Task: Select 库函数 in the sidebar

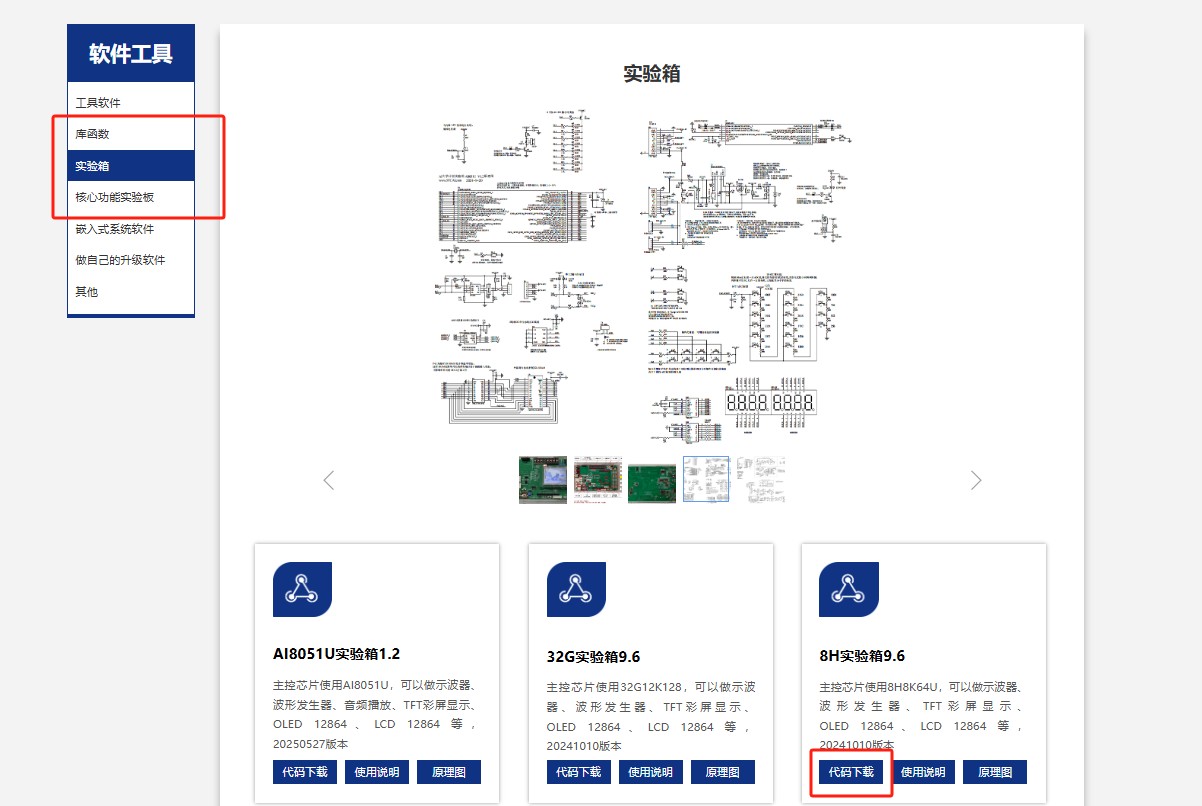Action: click(x=131, y=134)
